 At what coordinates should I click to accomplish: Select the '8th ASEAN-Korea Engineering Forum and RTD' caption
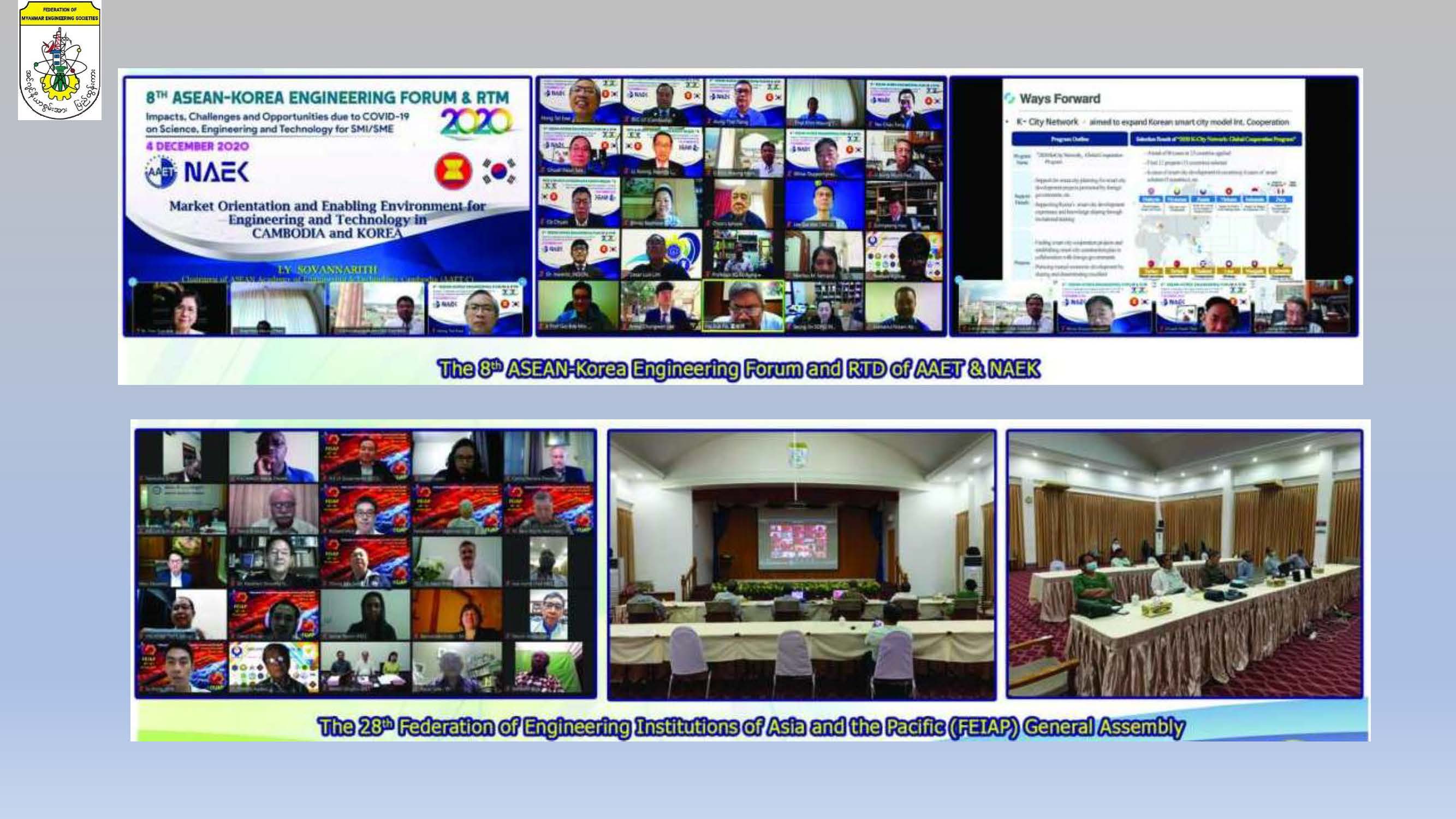pos(739,369)
